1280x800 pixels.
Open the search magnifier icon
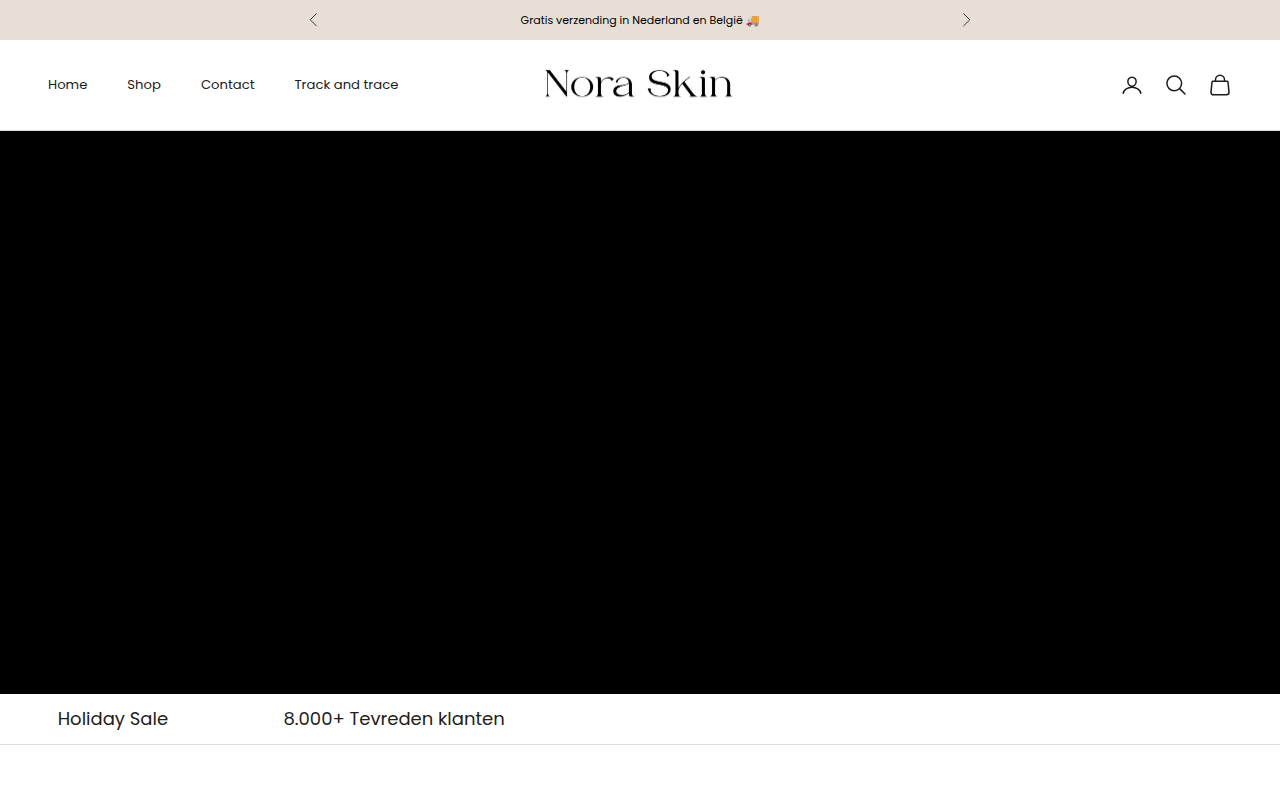(x=1175, y=85)
